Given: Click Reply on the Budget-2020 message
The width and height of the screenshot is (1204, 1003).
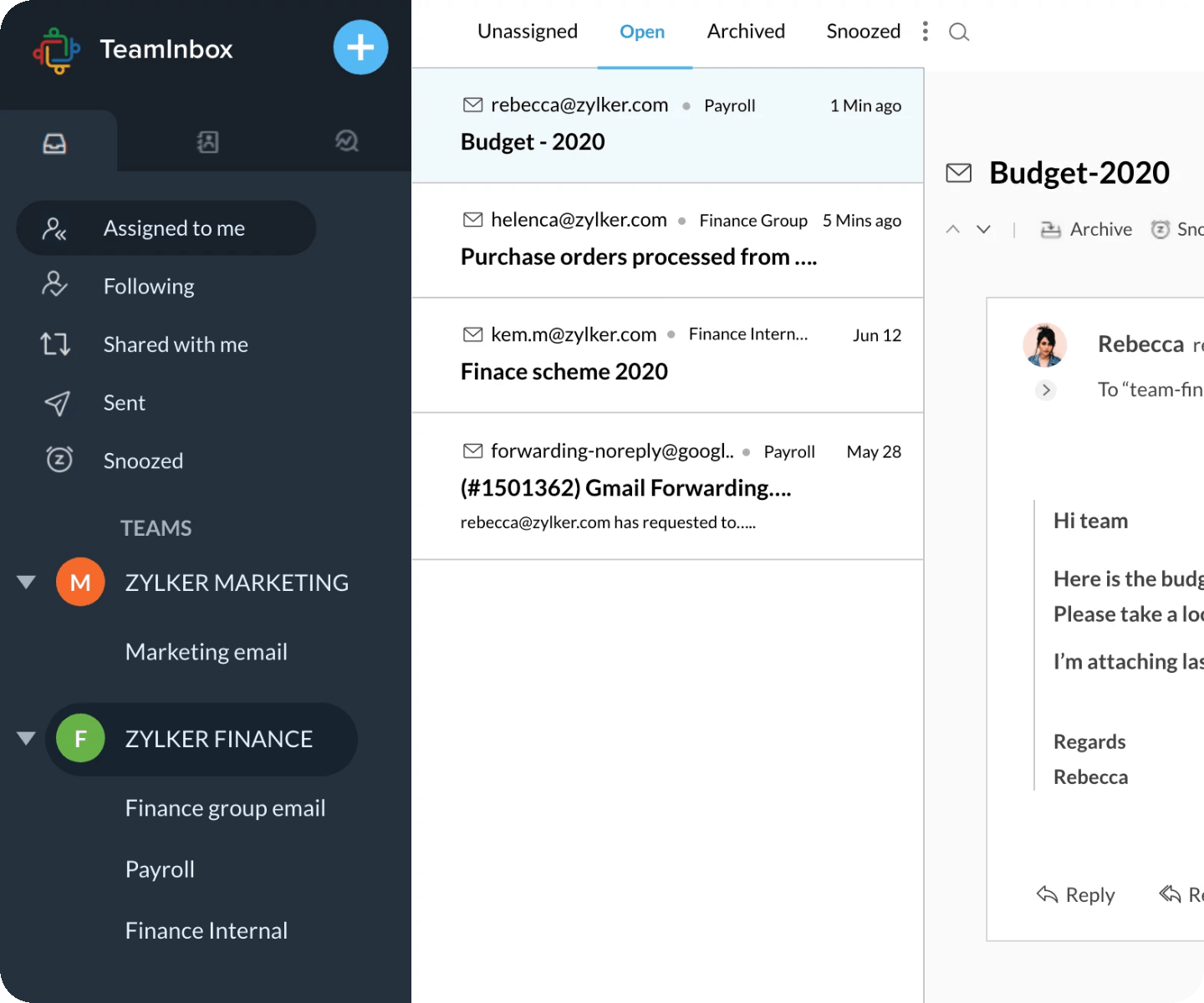Looking at the screenshot, I should pos(1076,894).
